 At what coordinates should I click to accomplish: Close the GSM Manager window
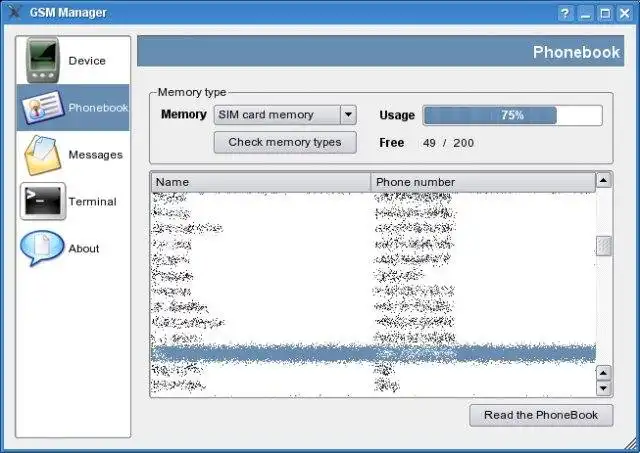click(625, 14)
